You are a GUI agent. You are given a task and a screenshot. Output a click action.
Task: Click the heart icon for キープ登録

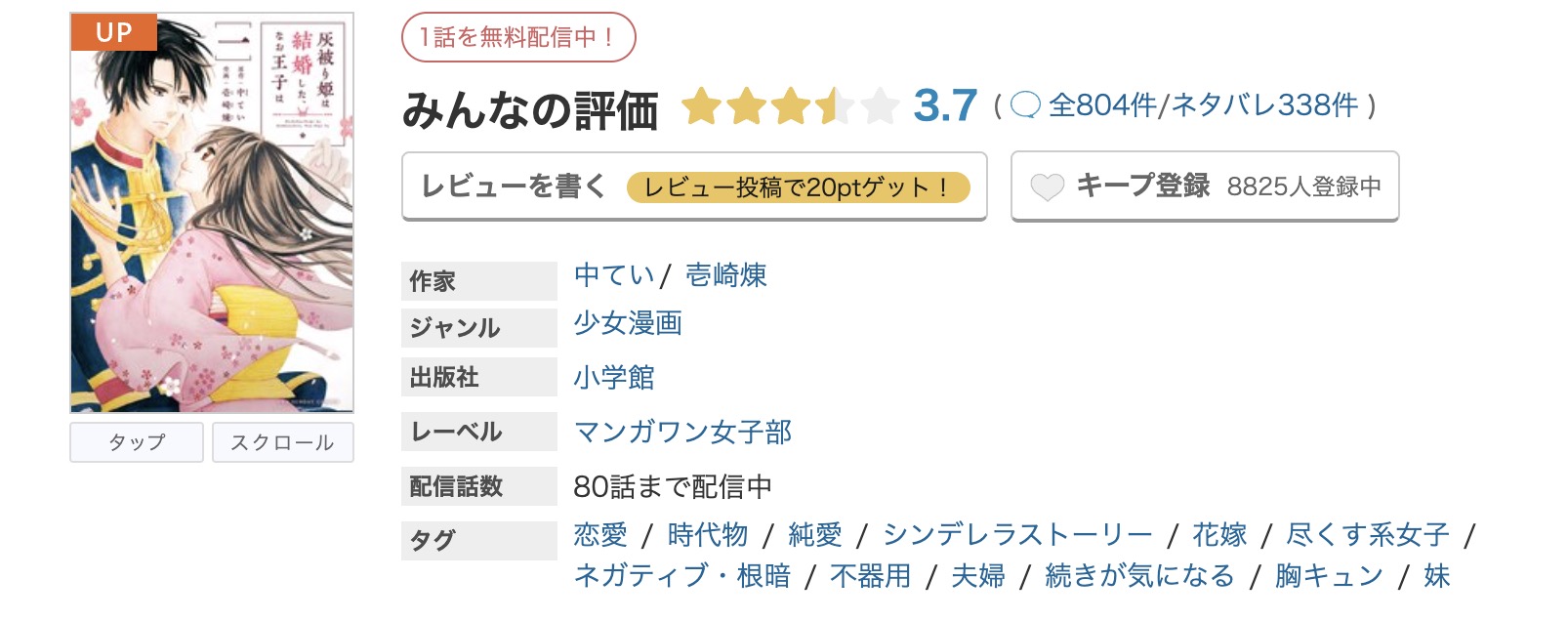1047,186
